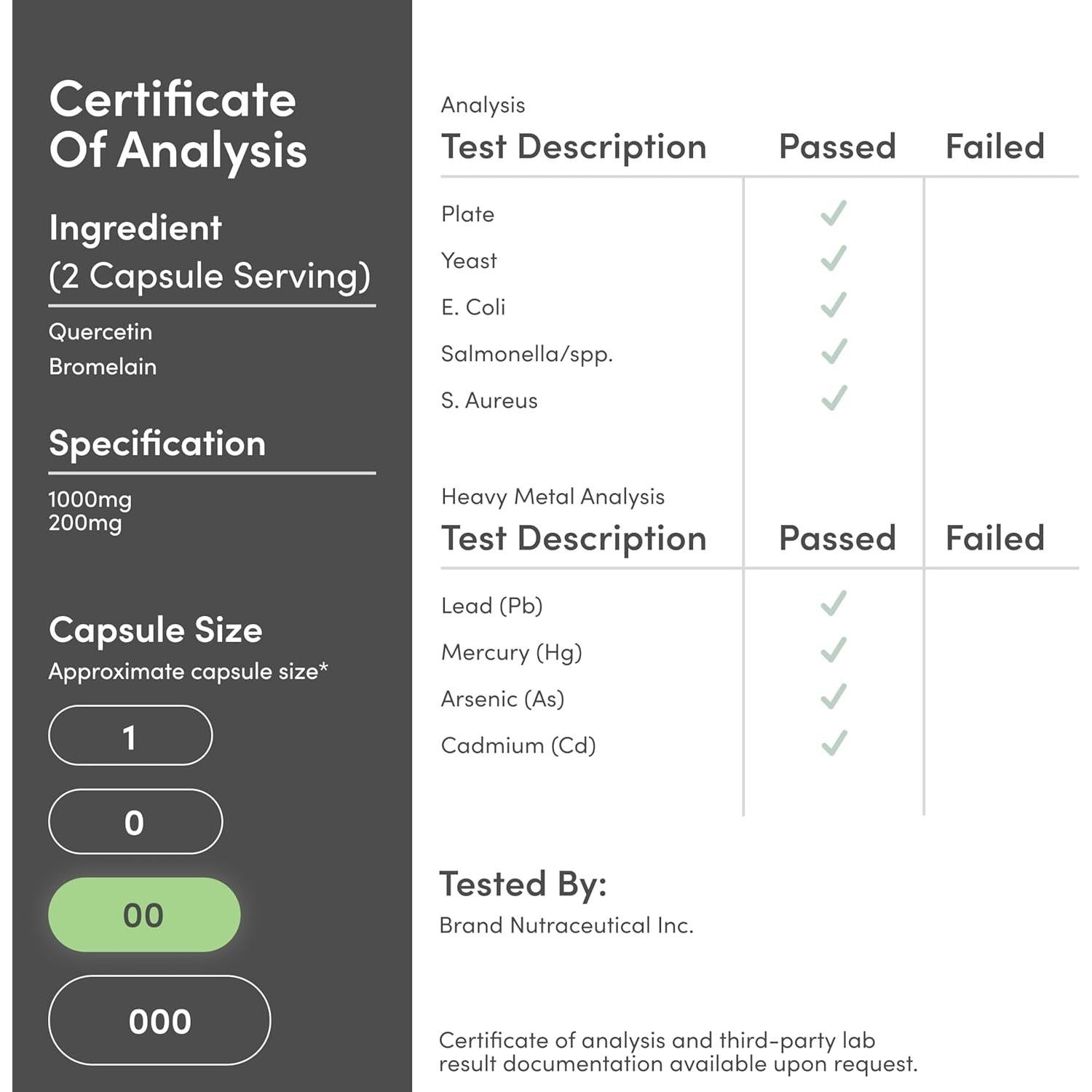The image size is (1092, 1092).
Task: Click the Arsenic (As) passed checkmark
Action: (x=834, y=697)
